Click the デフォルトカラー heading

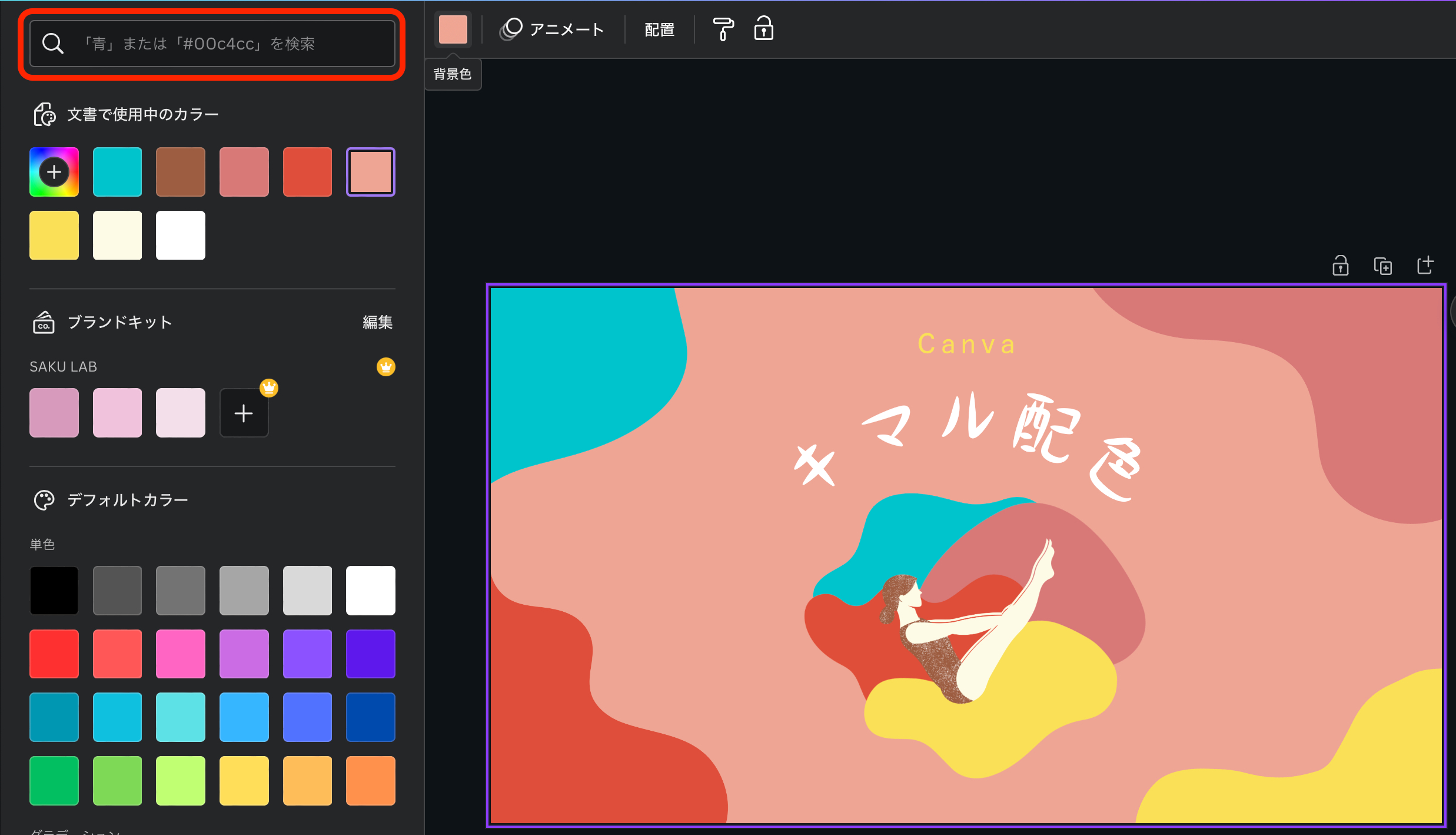[128, 500]
